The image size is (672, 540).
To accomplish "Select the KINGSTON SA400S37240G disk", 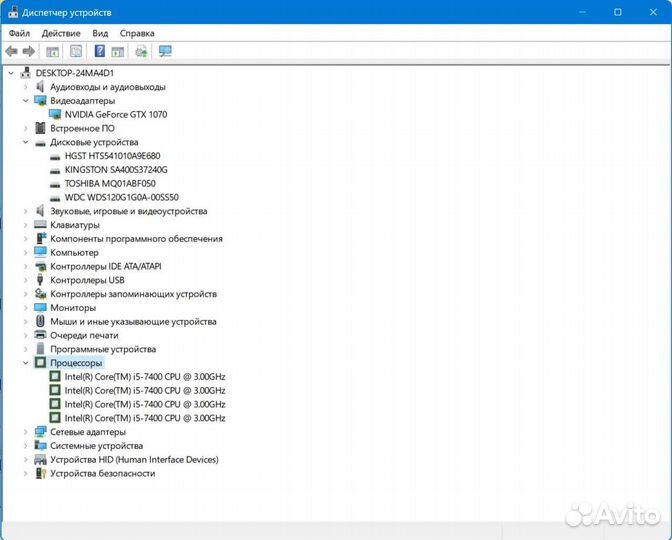I will (x=116, y=170).
